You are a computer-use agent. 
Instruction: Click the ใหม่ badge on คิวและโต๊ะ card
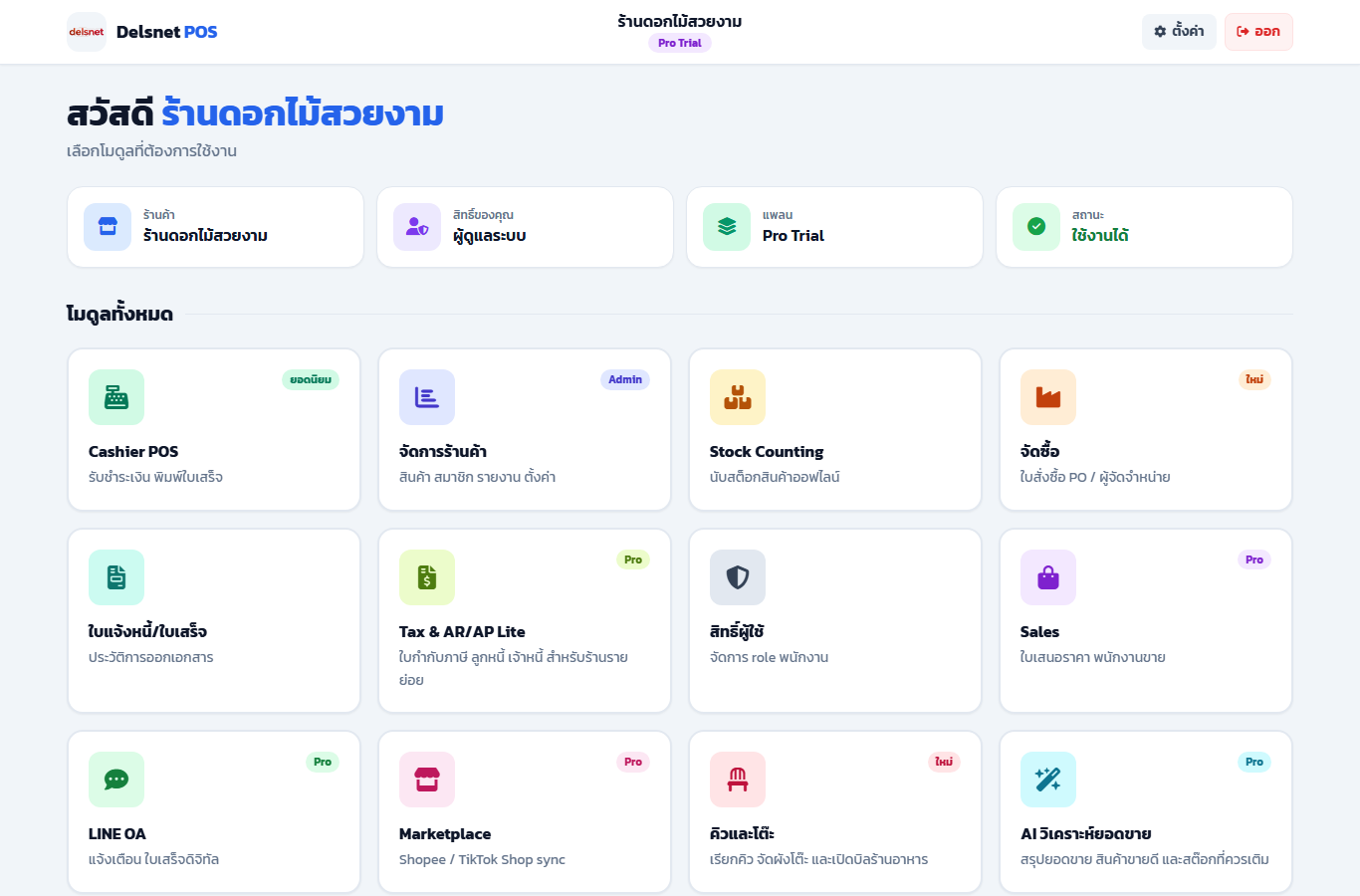[x=944, y=762]
